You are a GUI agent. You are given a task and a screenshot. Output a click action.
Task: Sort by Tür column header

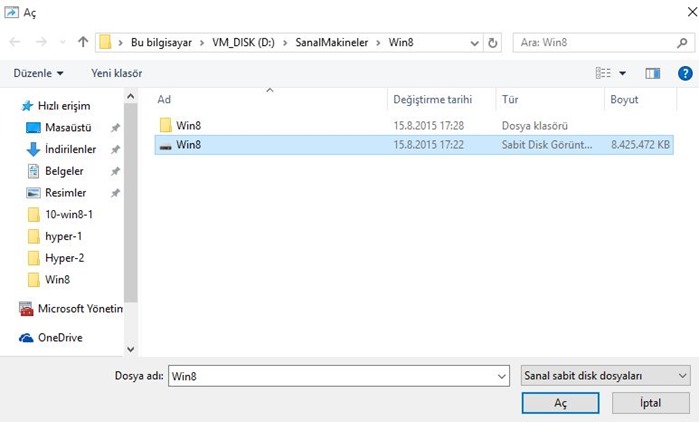point(550,99)
